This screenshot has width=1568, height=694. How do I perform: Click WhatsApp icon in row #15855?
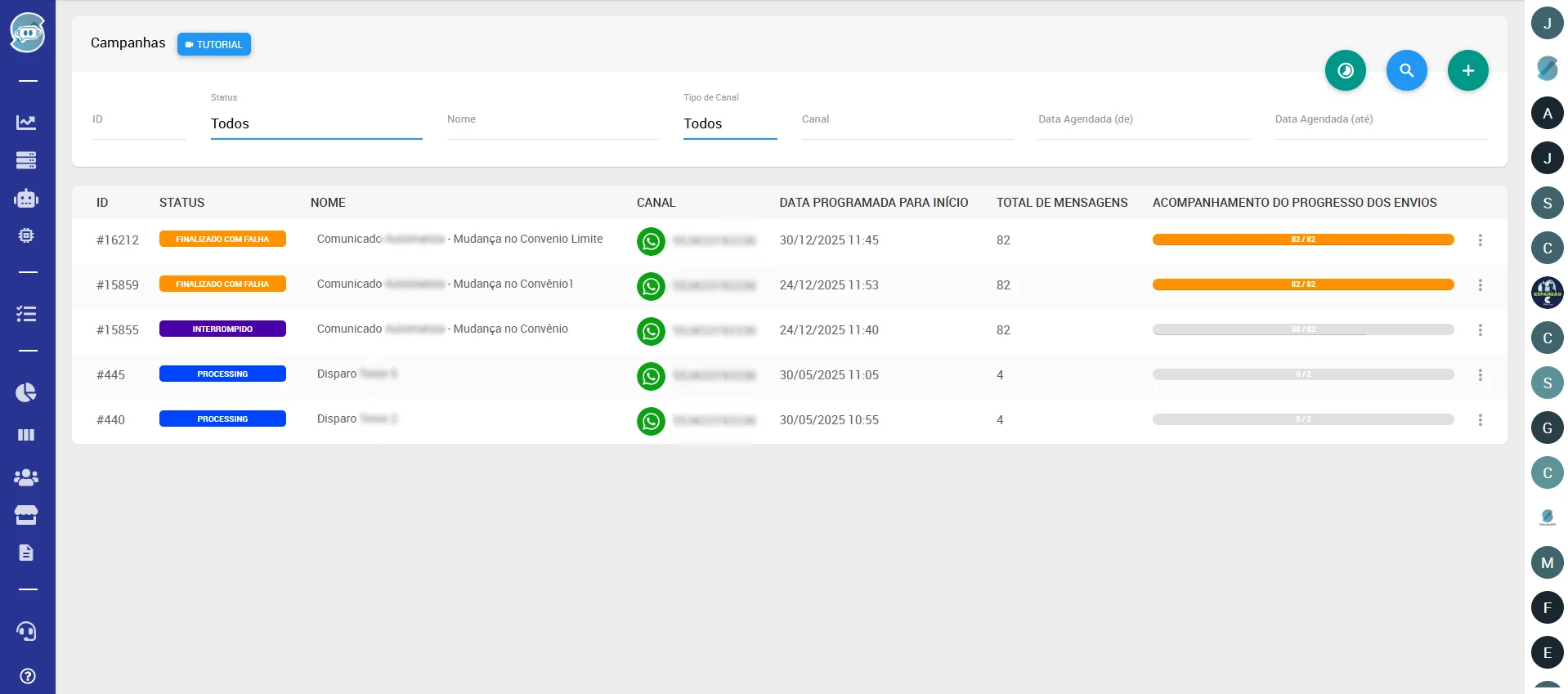(651, 331)
